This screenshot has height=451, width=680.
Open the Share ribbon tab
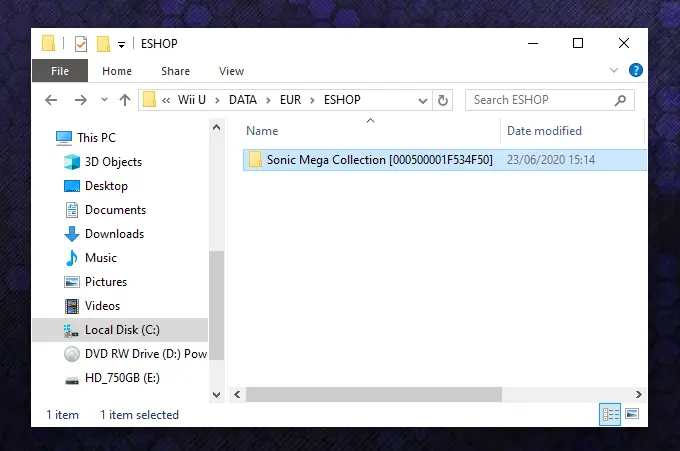(x=175, y=71)
